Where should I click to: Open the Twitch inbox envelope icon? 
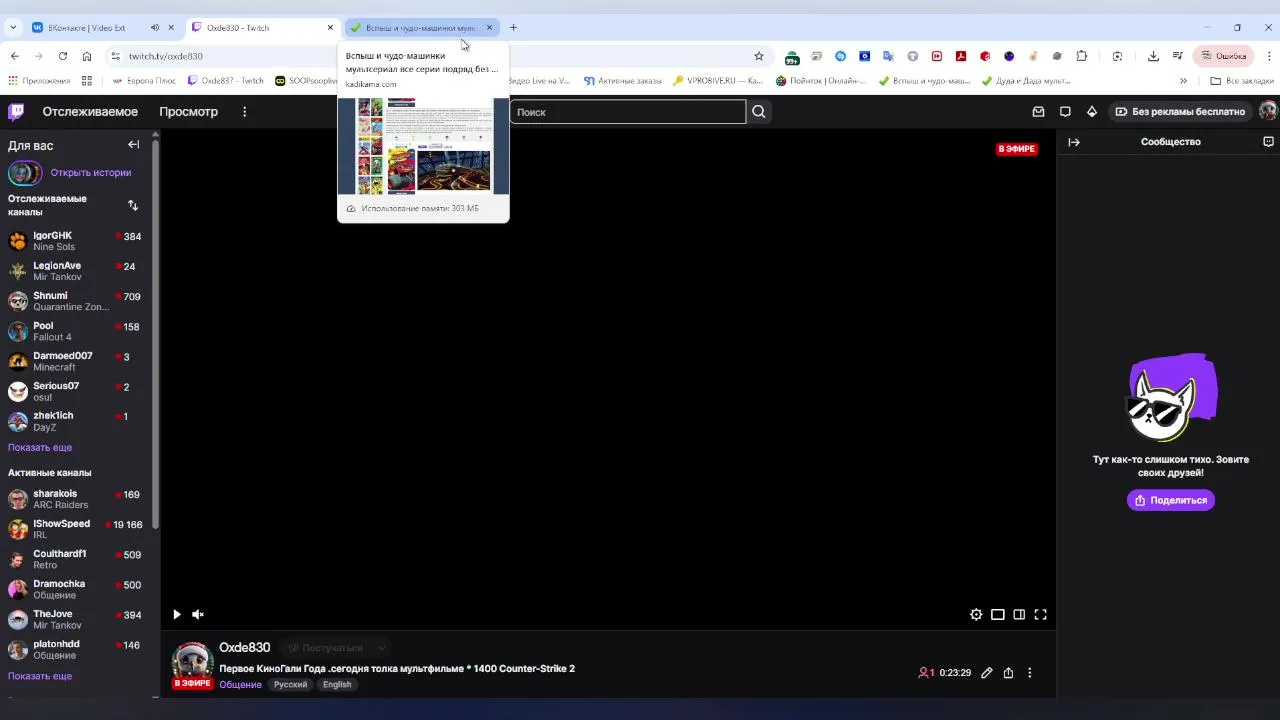point(1038,112)
